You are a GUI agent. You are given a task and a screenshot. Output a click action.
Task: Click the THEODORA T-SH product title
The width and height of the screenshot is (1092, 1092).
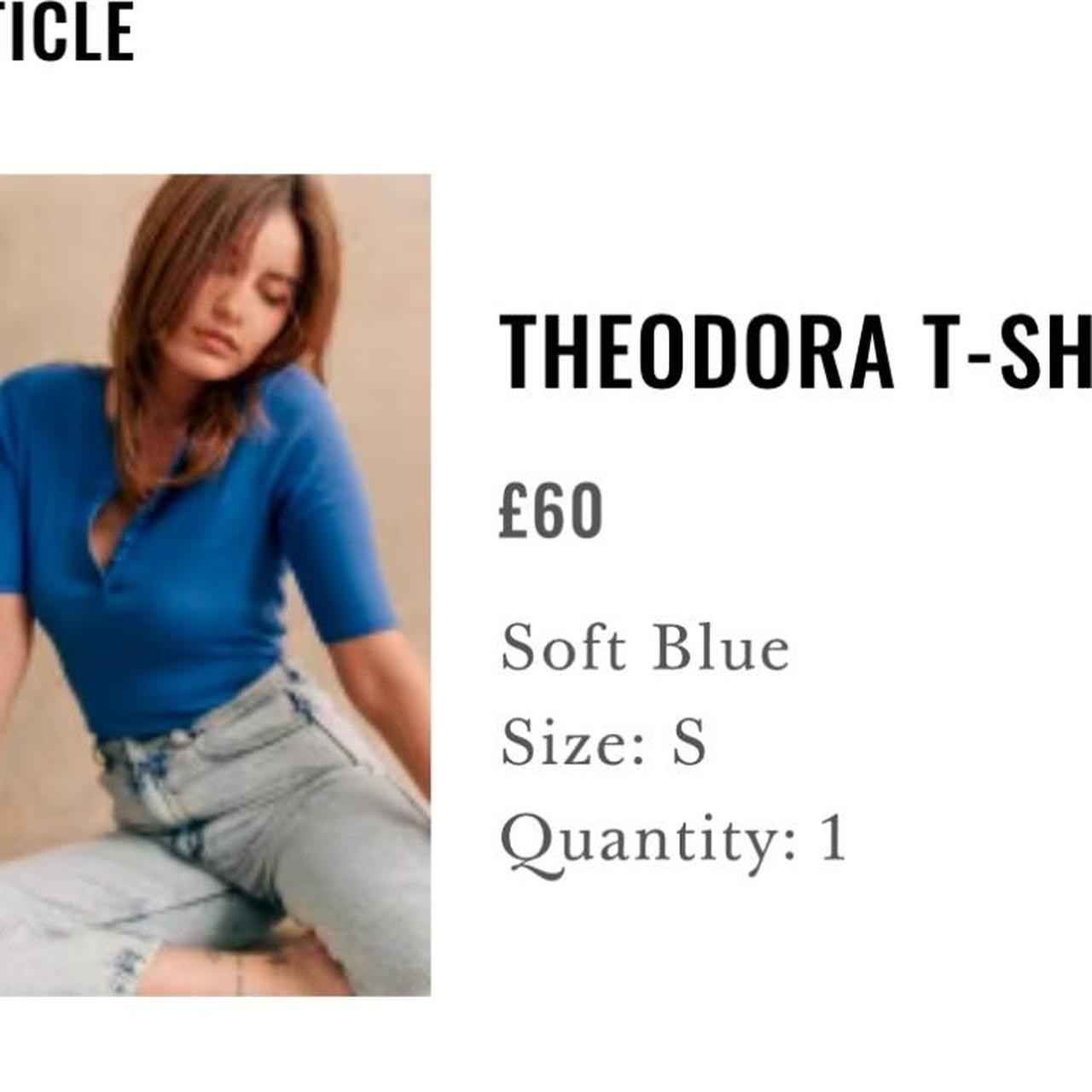[795, 352]
